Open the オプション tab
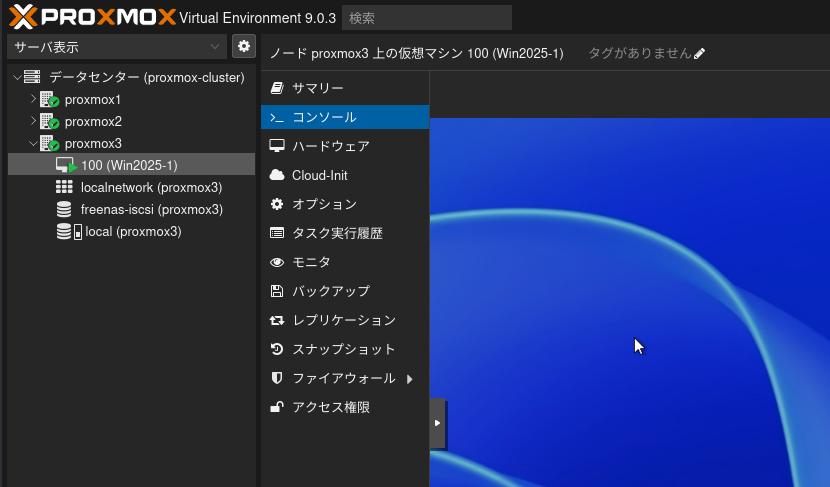The width and height of the screenshot is (830, 487). click(345, 204)
